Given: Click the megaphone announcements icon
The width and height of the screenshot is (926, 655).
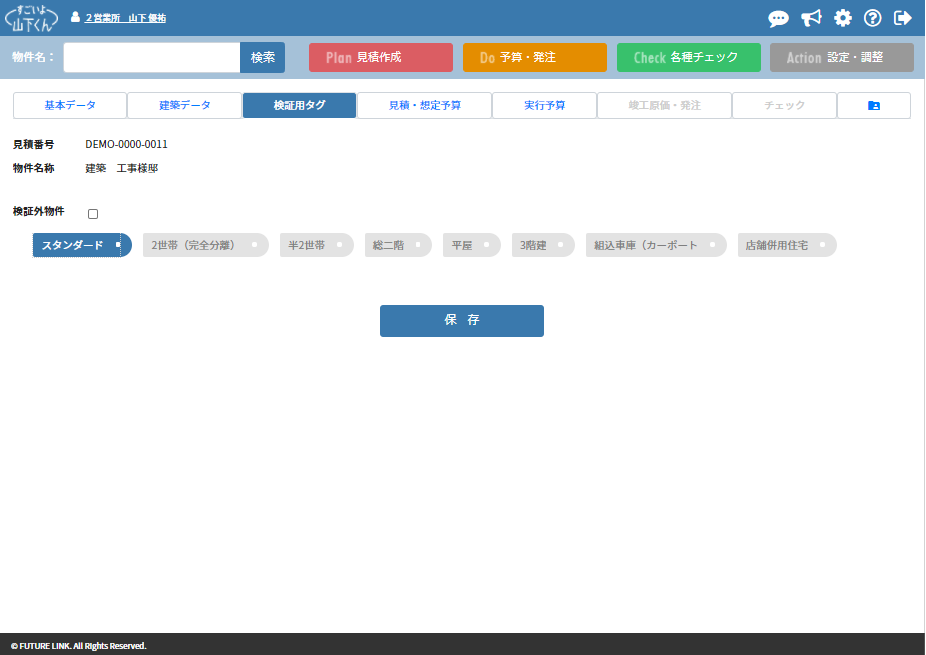Looking at the screenshot, I should tap(811, 18).
